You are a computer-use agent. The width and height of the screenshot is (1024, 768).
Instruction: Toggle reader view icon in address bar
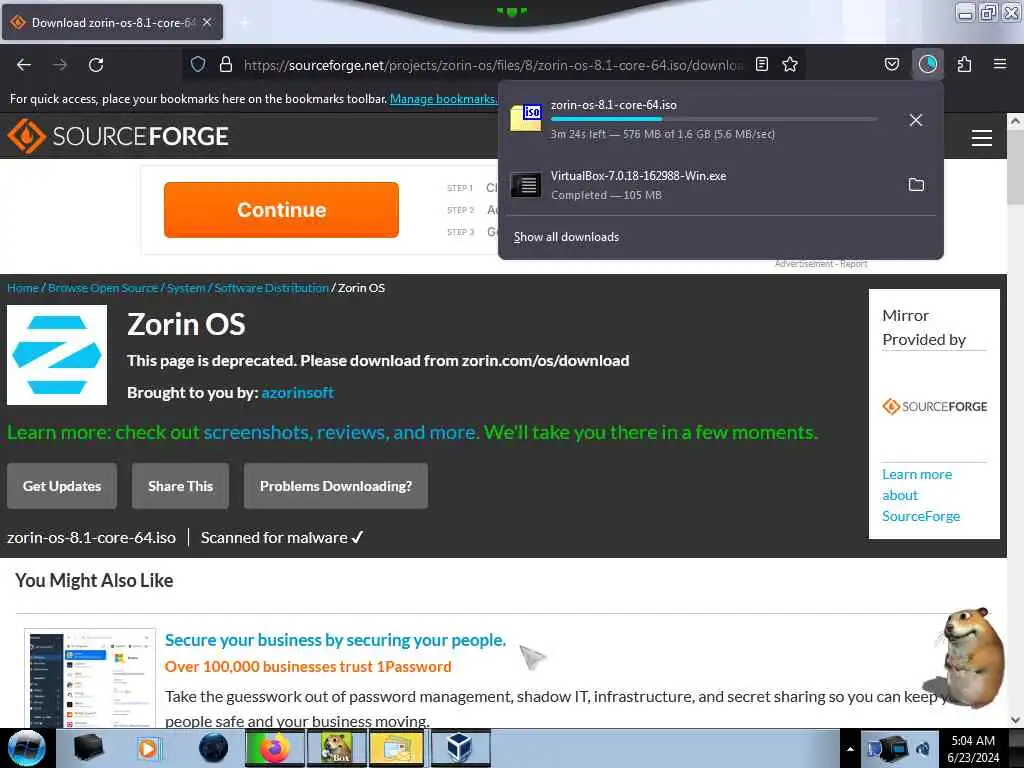[761, 64]
